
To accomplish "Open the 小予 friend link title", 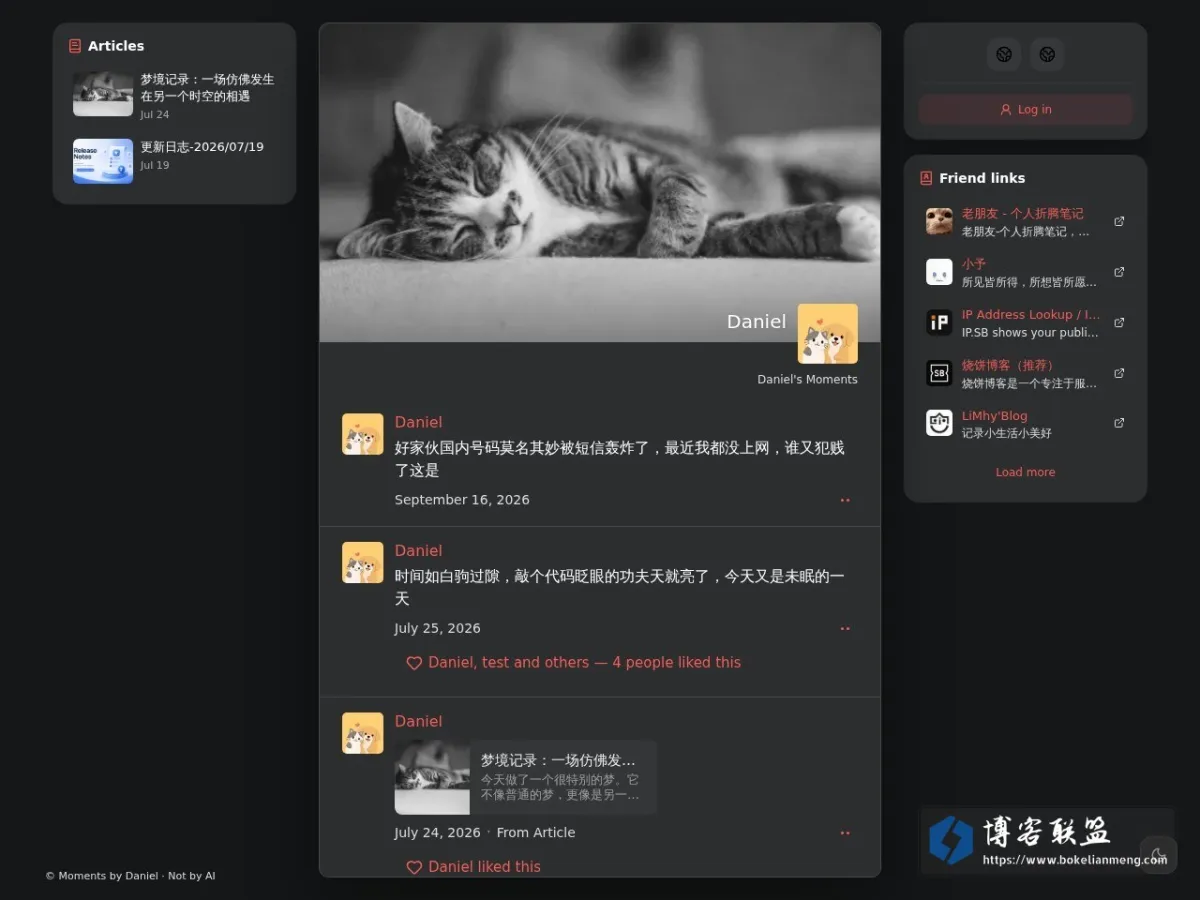I will [974, 264].
